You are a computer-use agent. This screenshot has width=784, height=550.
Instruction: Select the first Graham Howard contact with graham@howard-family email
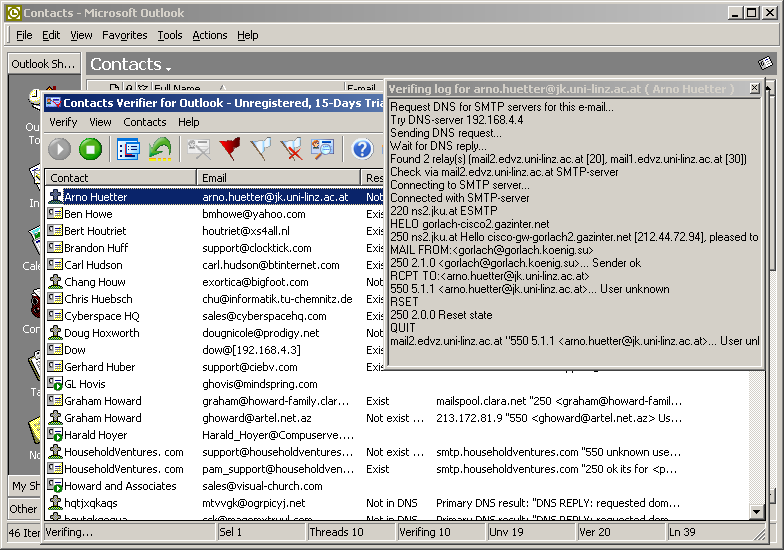[x=102, y=401]
